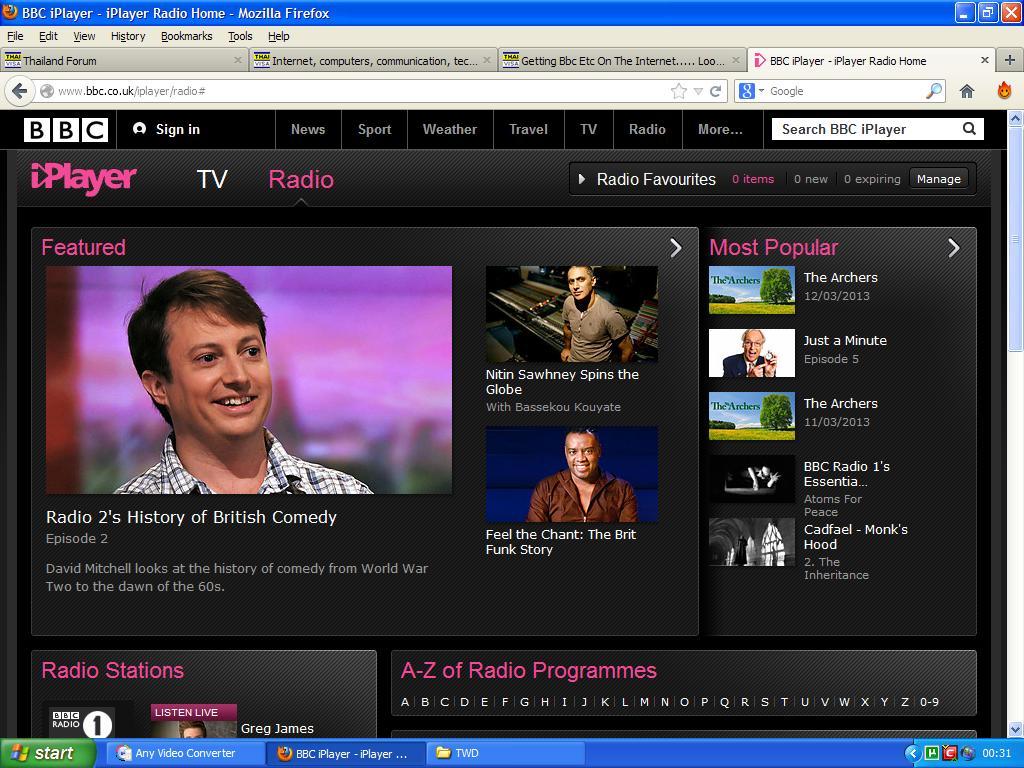Open BBC Radio 1's Essential programme link
1024x768 pixels.
[846, 474]
